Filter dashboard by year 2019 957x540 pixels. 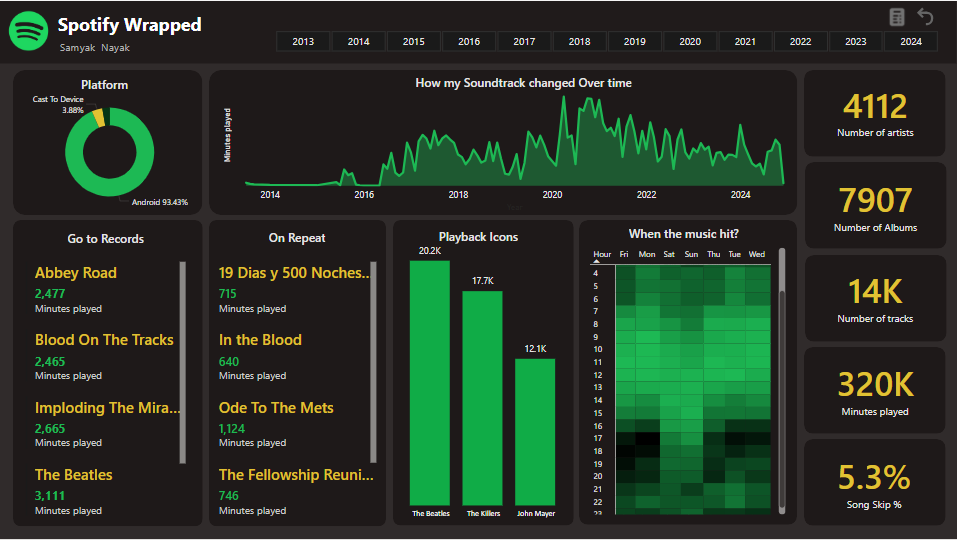[x=635, y=41]
